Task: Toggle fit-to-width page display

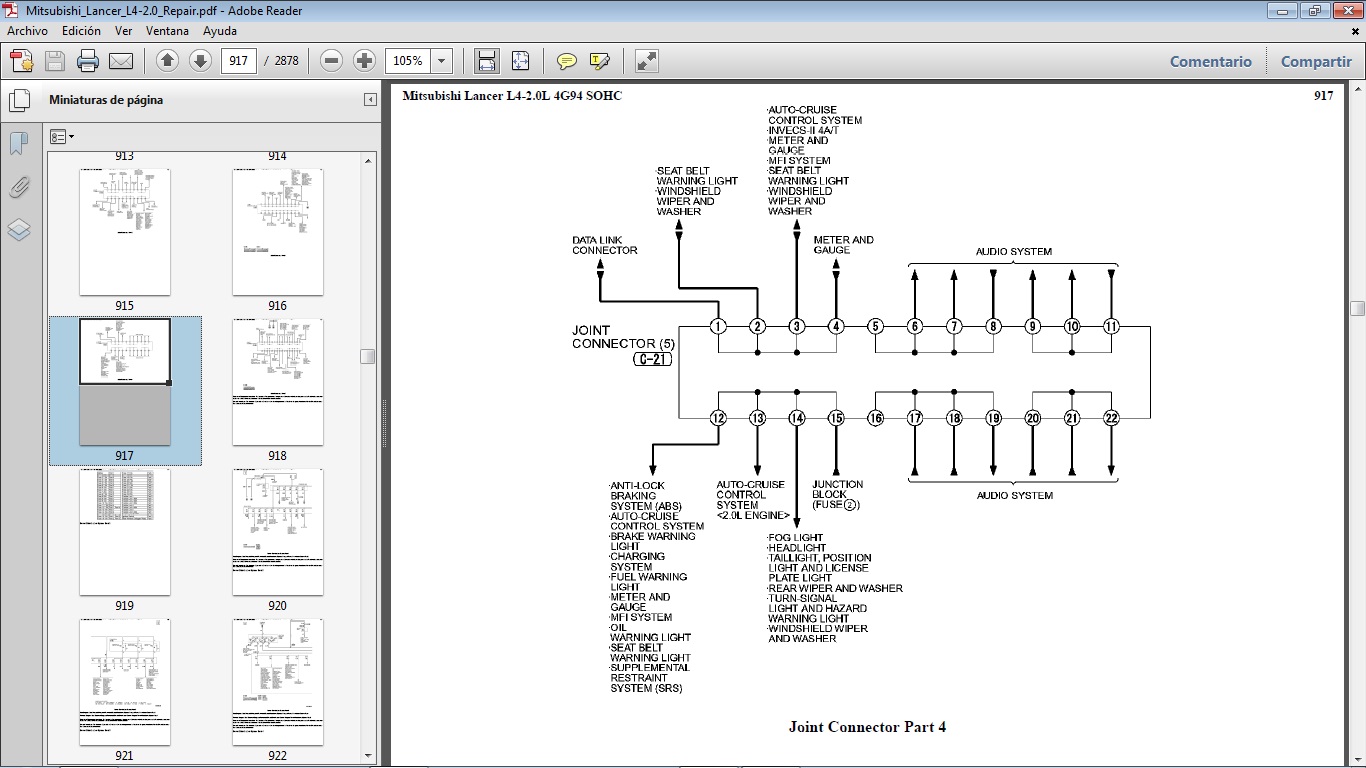Action: coord(486,60)
